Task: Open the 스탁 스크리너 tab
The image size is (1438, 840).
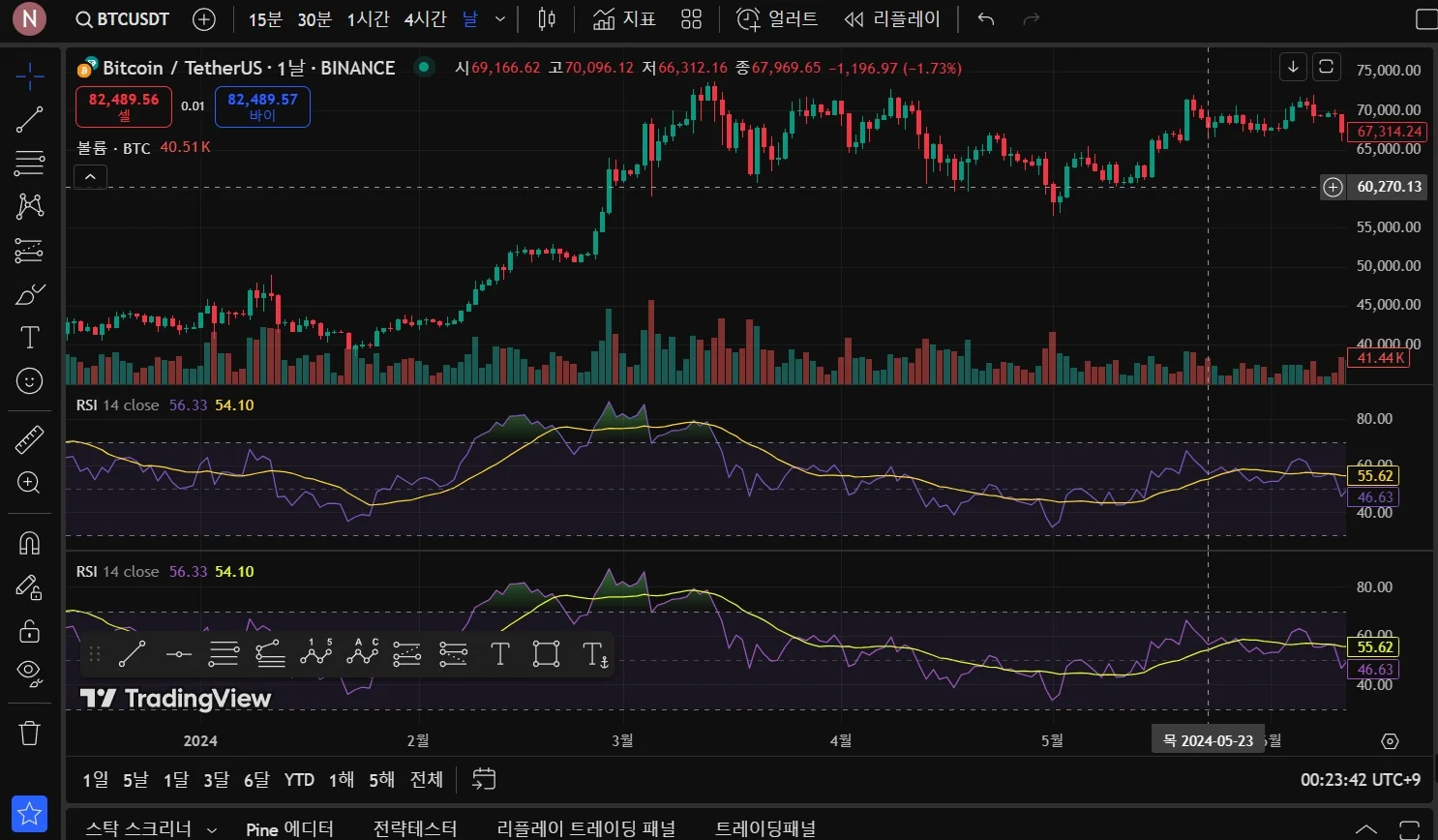Action: click(x=138, y=828)
